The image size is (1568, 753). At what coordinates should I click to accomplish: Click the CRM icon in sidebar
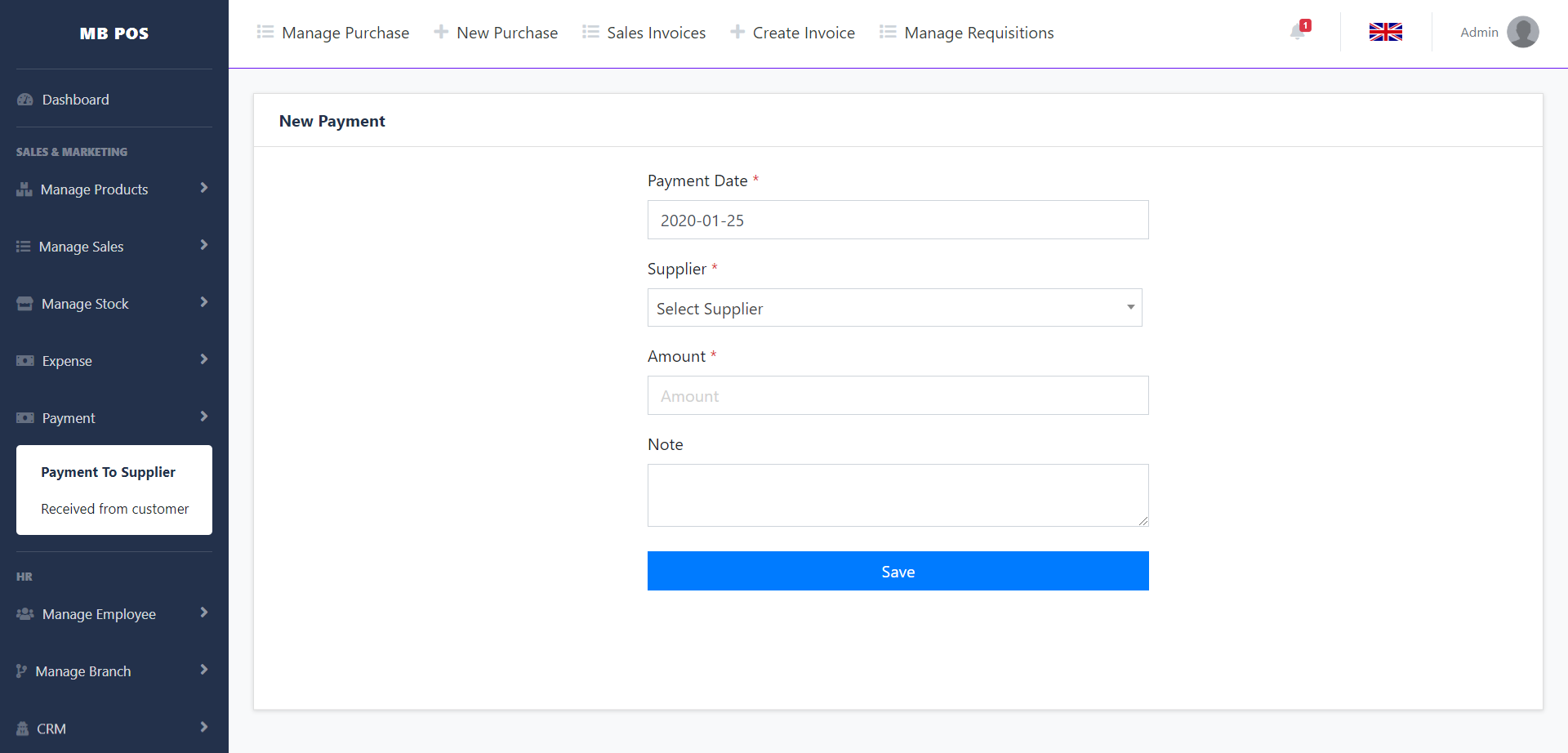click(24, 728)
